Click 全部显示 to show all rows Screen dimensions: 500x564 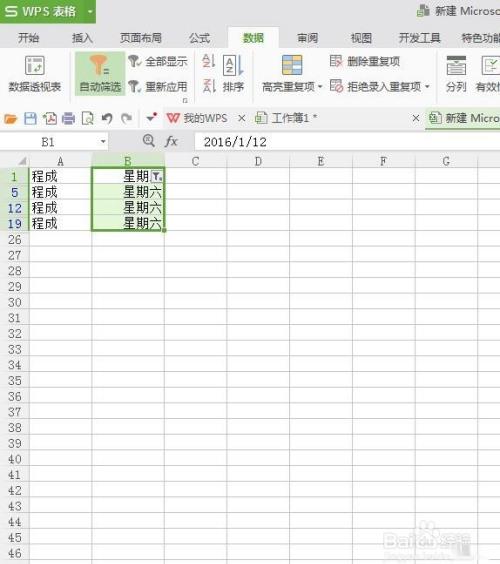click(x=158, y=62)
